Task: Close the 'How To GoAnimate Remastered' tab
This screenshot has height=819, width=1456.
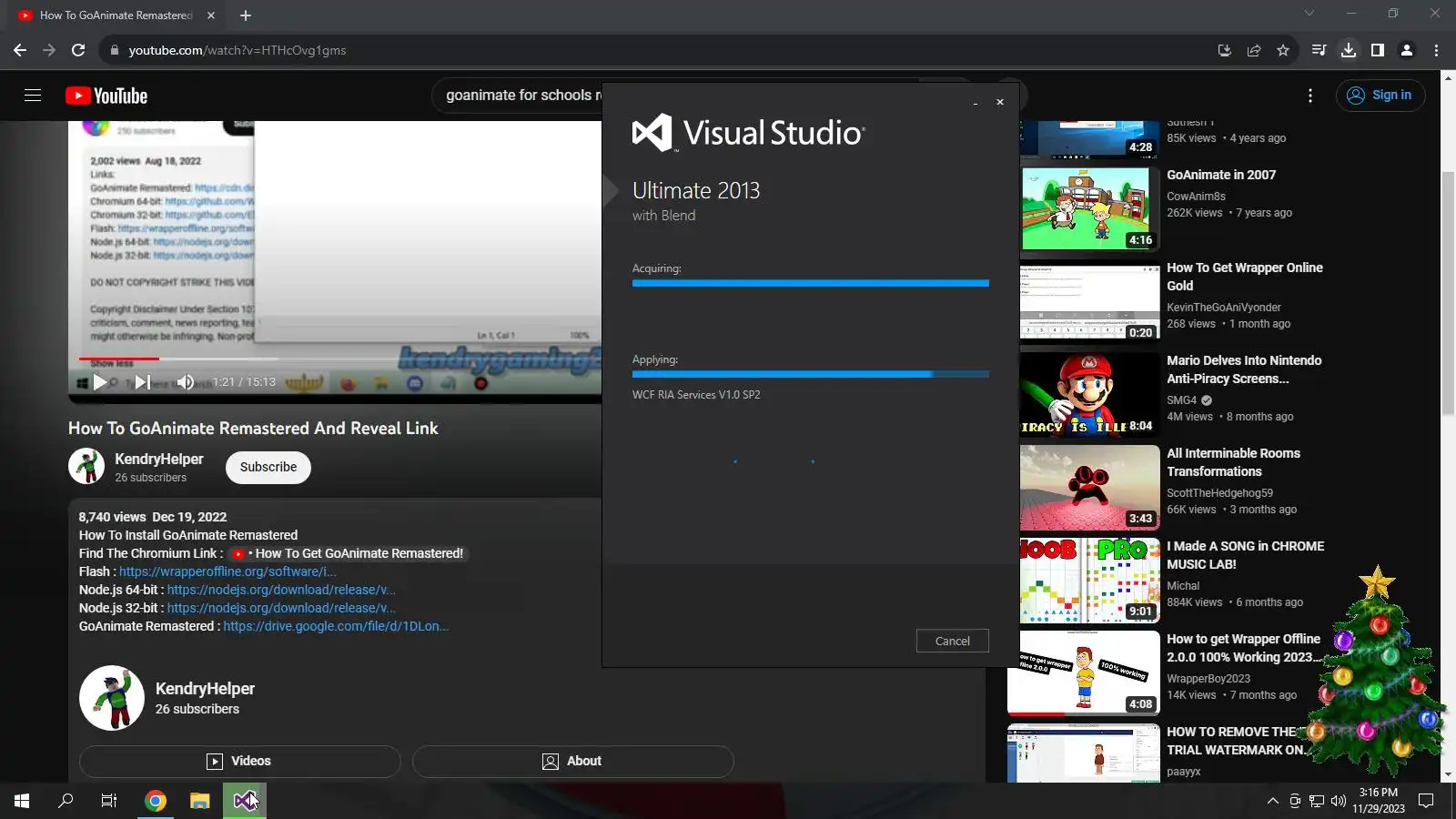Action: point(211,15)
